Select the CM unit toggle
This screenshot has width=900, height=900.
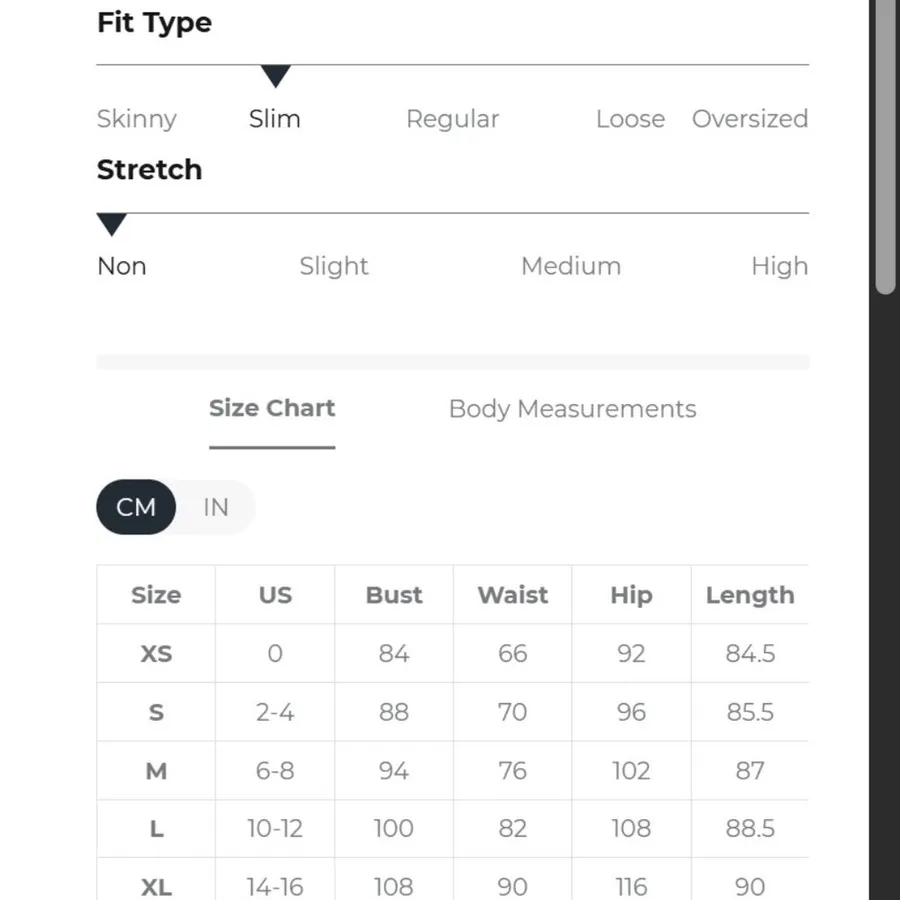pos(136,507)
